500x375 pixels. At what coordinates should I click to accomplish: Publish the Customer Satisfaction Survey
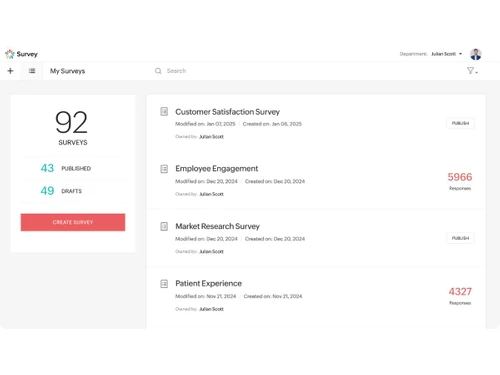click(x=460, y=123)
